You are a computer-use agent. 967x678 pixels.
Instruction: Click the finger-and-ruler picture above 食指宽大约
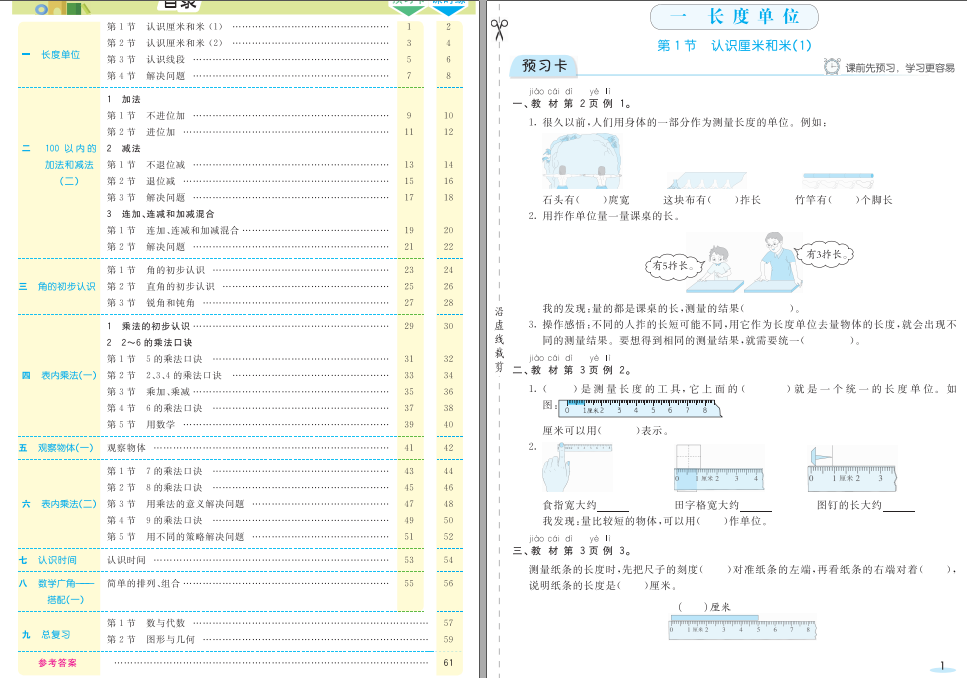[577, 467]
